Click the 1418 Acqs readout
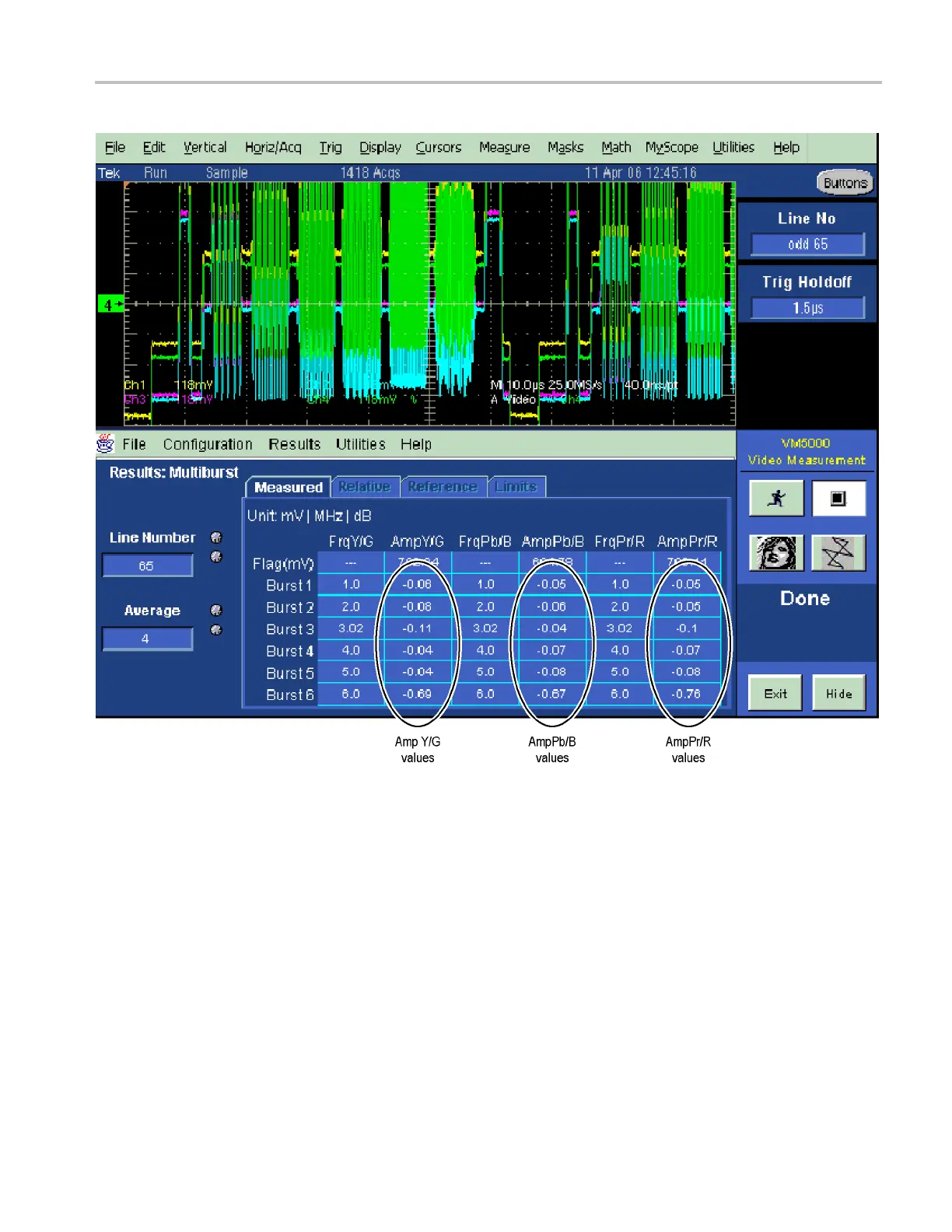Image resolution: width=952 pixels, height=1232 pixels. (370, 173)
